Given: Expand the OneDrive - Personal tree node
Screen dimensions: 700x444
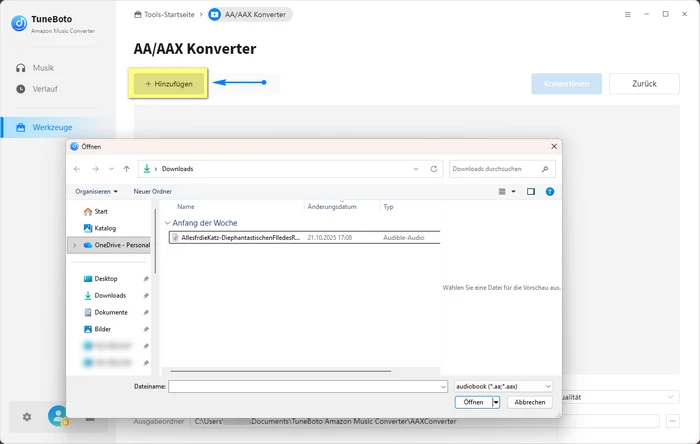Looking at the screenshot, I should [74, 245].
